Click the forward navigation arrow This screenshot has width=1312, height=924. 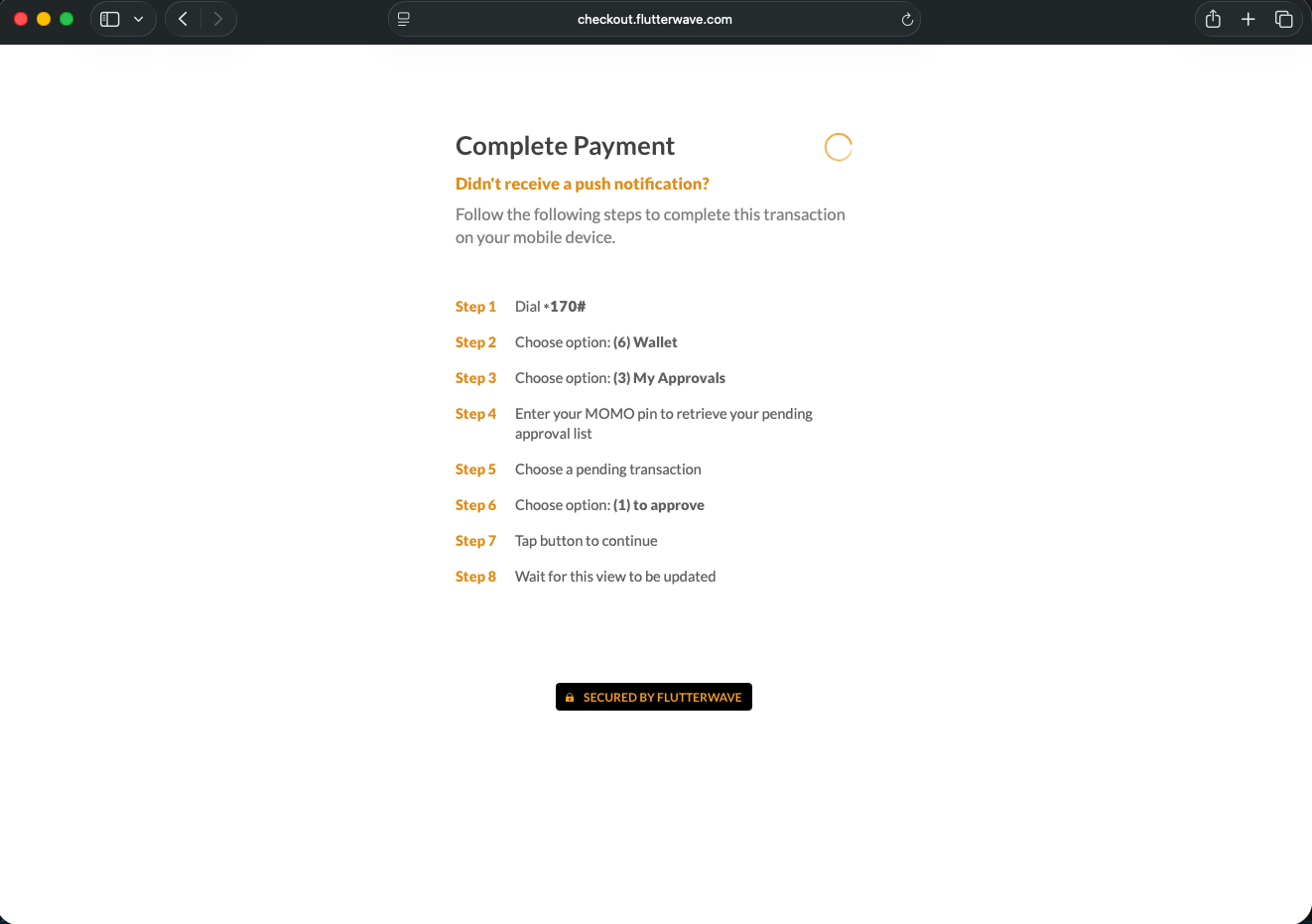(218, 19)
